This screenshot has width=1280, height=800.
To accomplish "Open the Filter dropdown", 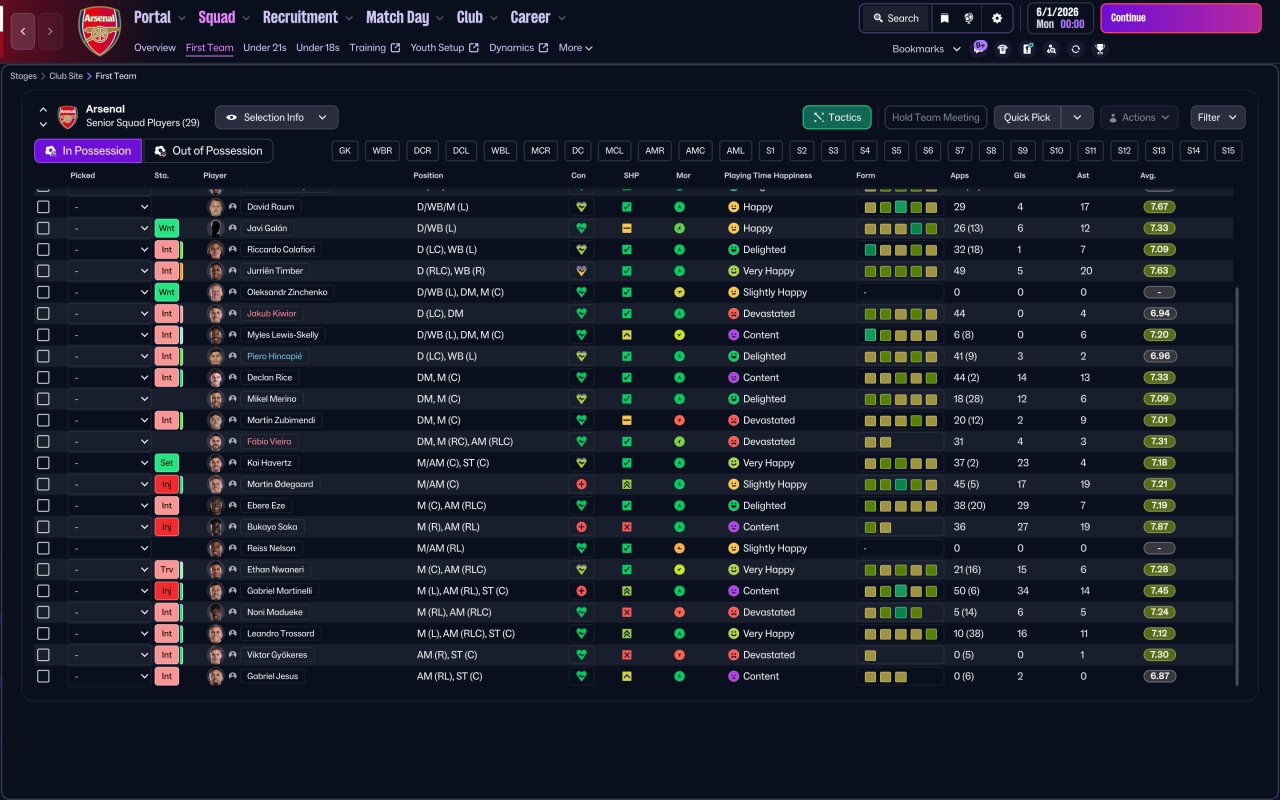I will (x=1218, y=117).
